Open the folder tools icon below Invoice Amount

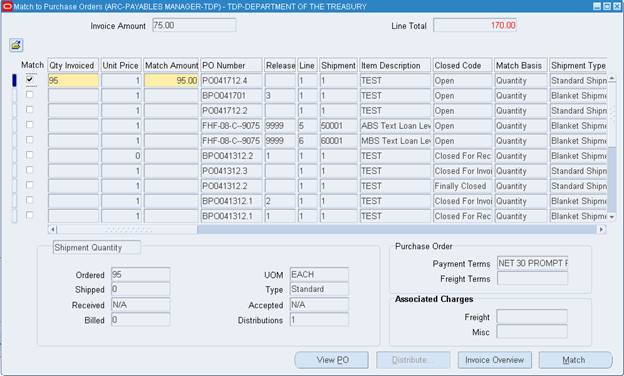(16, 45)
